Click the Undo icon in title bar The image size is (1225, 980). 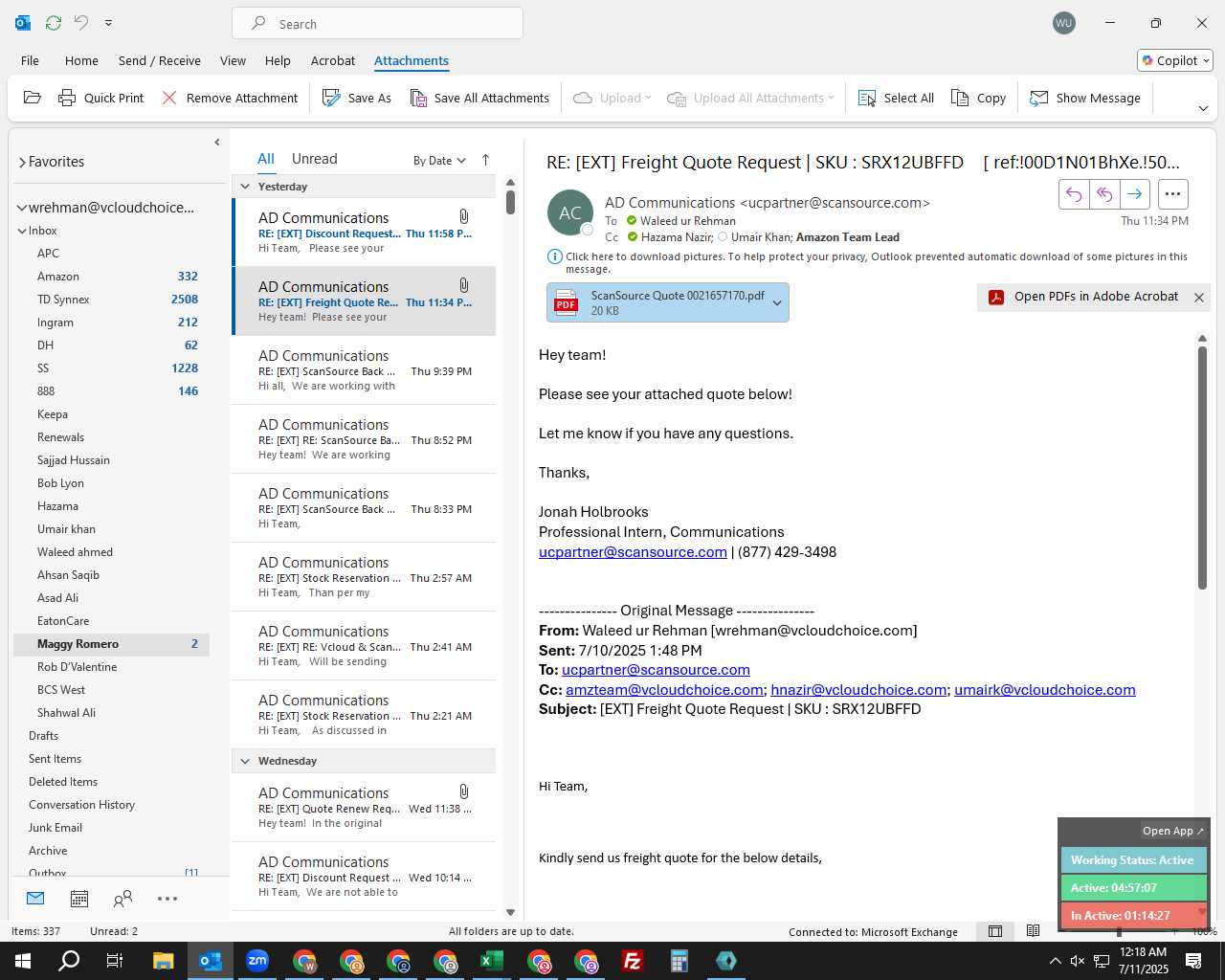pos(81,22)
